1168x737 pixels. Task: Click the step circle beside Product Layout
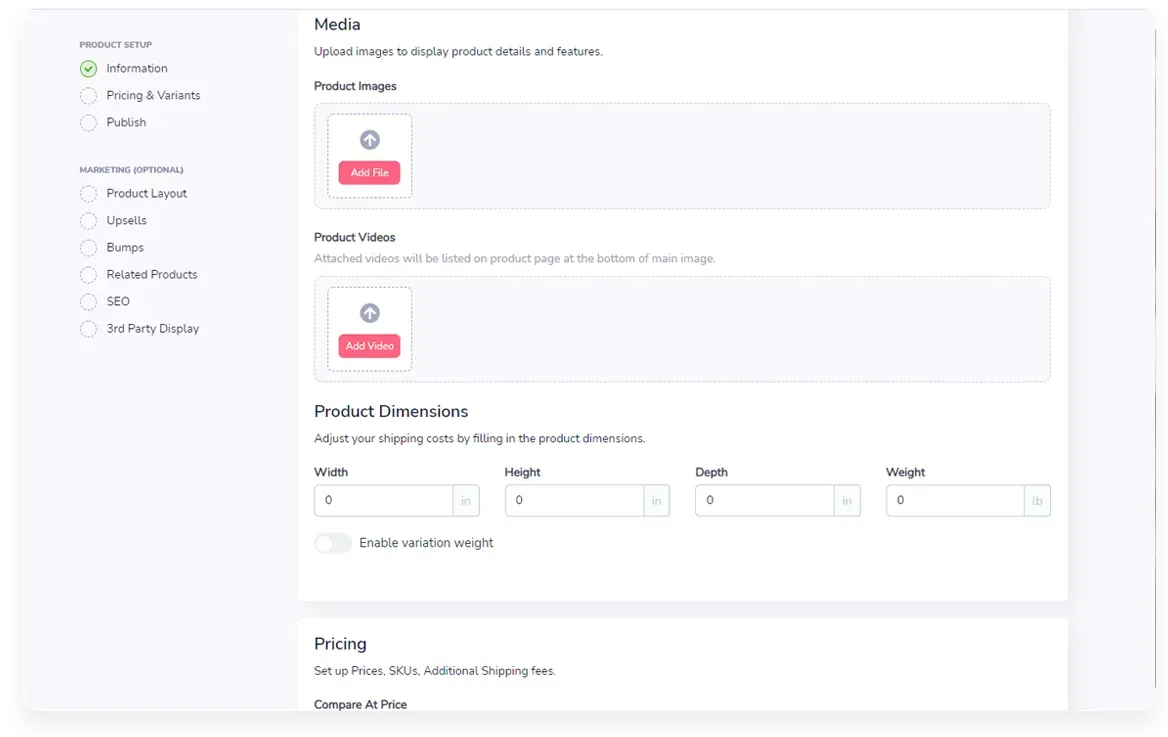pyautogui.click(x=88, y=194)
